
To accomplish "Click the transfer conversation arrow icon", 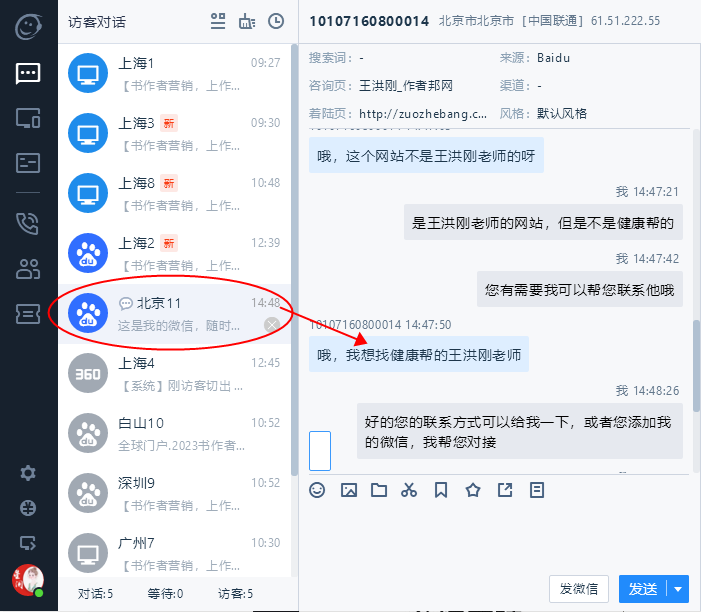I will coord(505,490).
